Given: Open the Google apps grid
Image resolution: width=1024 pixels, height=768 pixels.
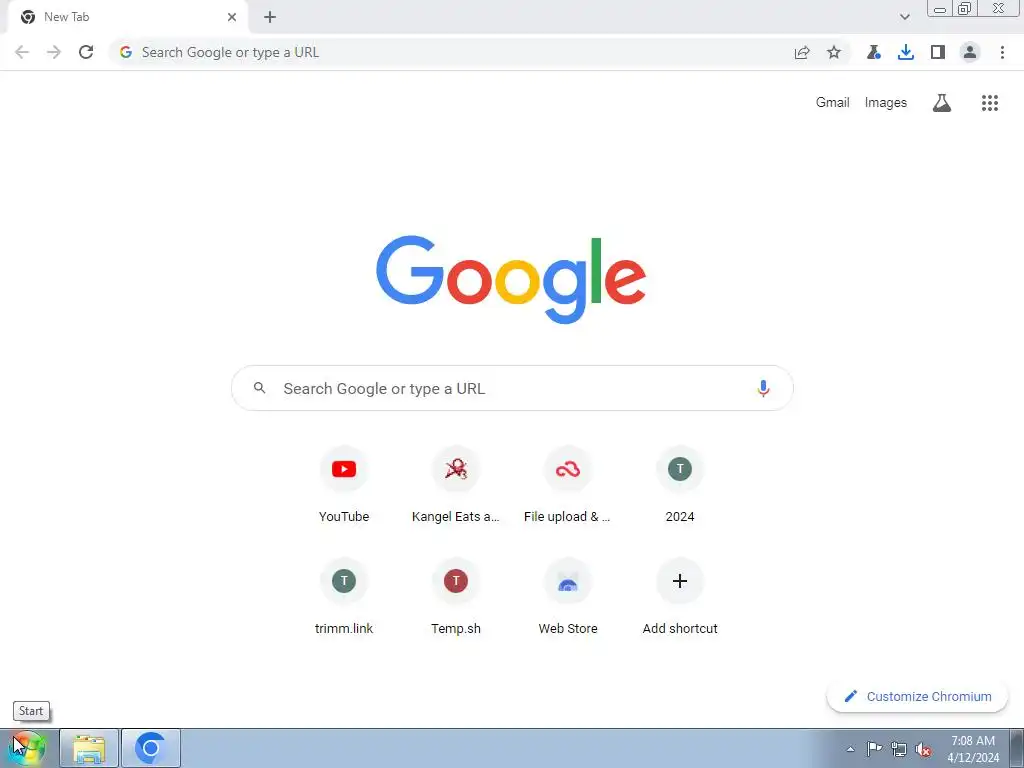Looking at the screenshot, I should [990, 103].
